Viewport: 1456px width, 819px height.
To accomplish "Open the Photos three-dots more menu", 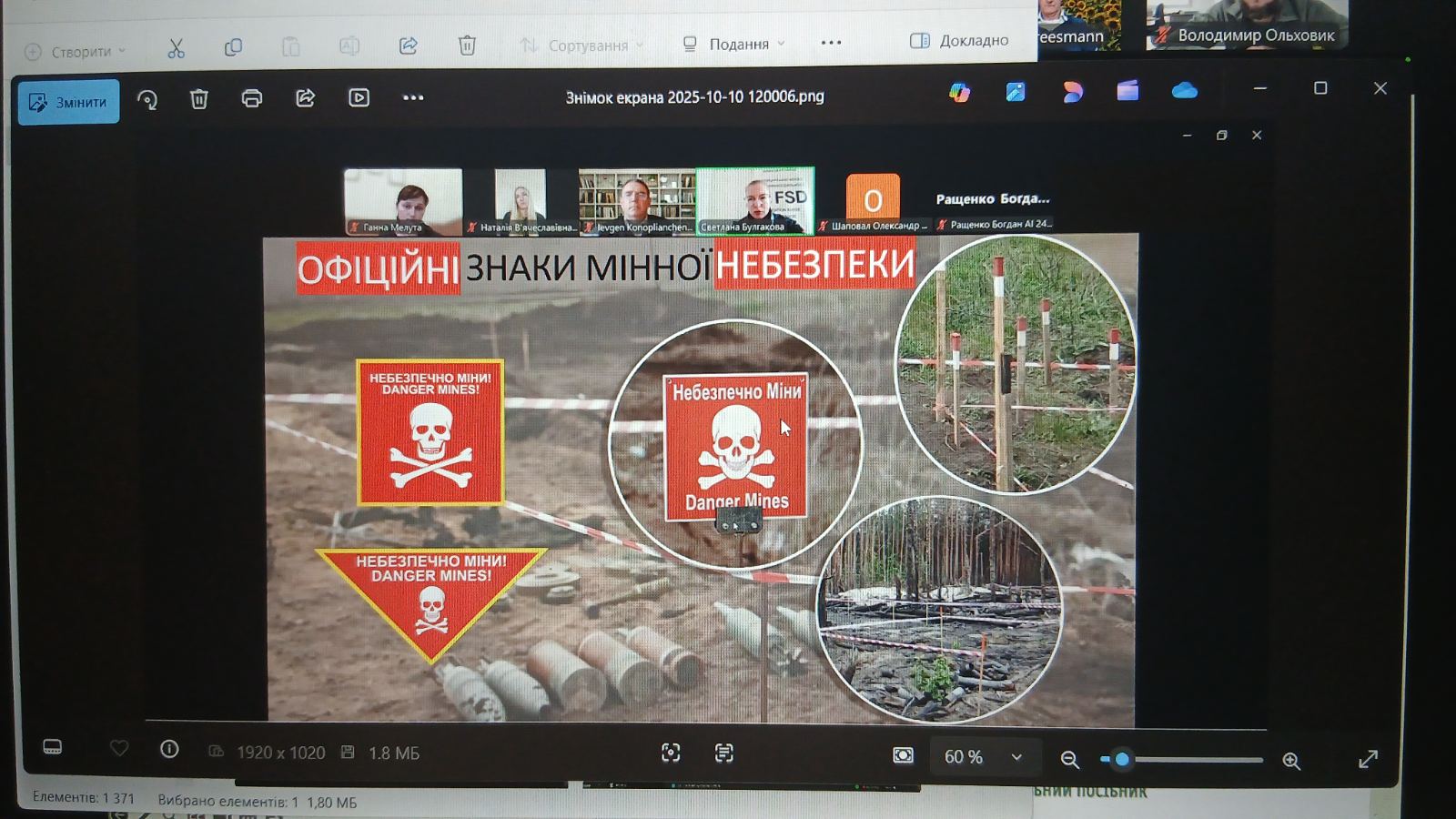I will point(413,97).
